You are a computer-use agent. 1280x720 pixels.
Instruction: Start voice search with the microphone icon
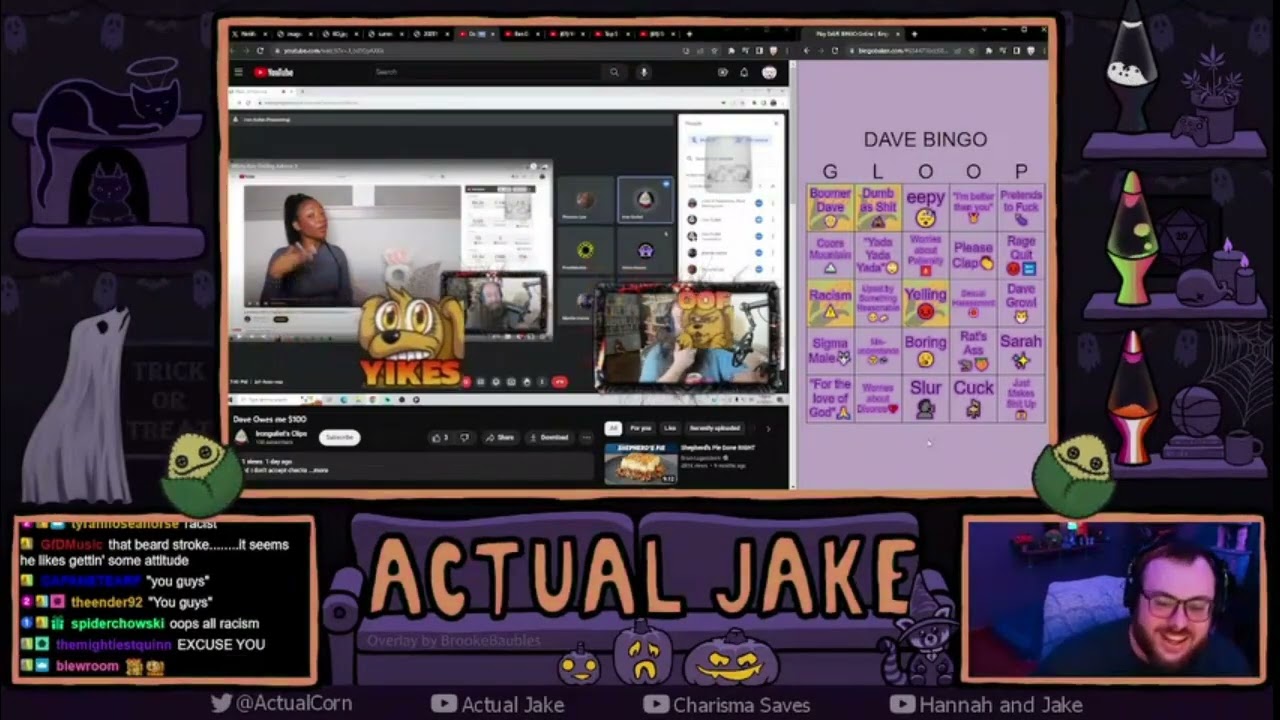643,72
